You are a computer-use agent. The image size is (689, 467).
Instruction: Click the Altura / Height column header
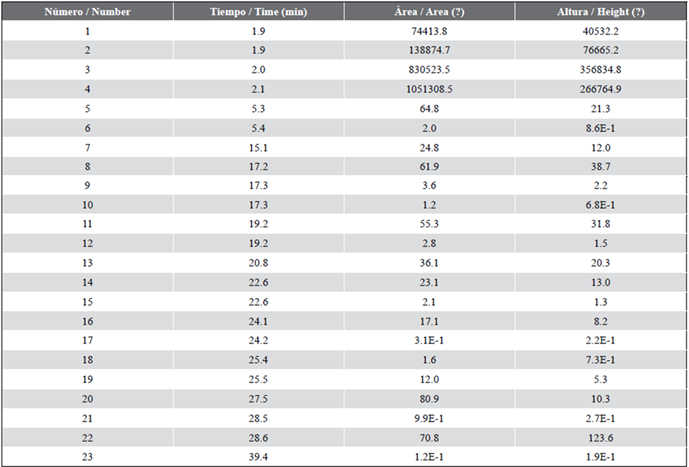pos(601,11)
